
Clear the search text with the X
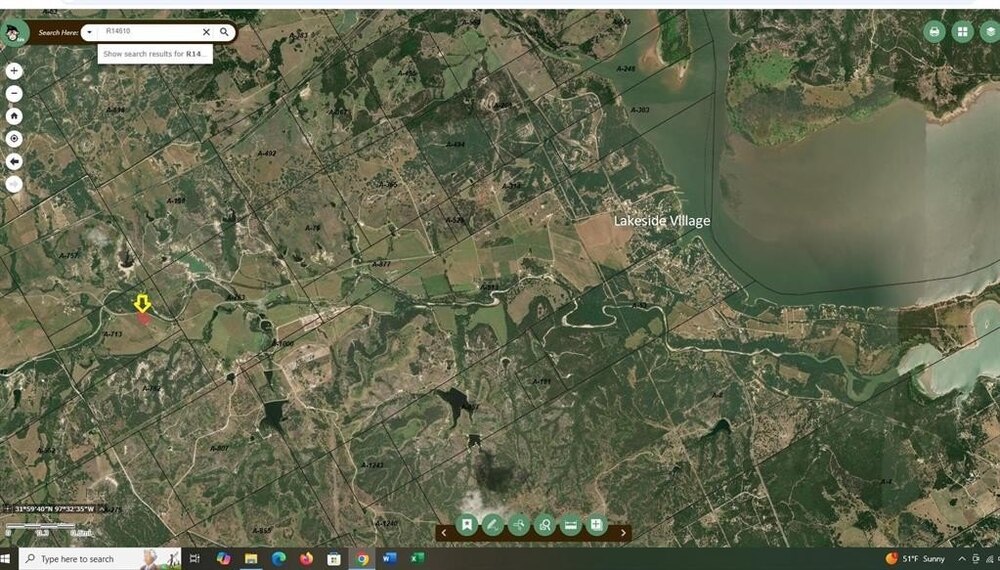point(207,32)
